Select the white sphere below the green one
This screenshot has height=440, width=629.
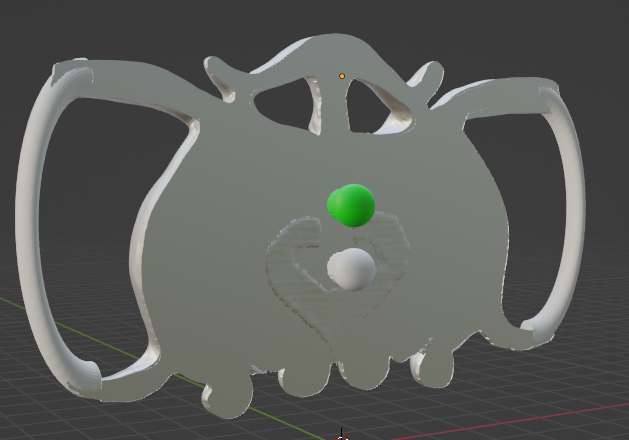click(351, 269)
